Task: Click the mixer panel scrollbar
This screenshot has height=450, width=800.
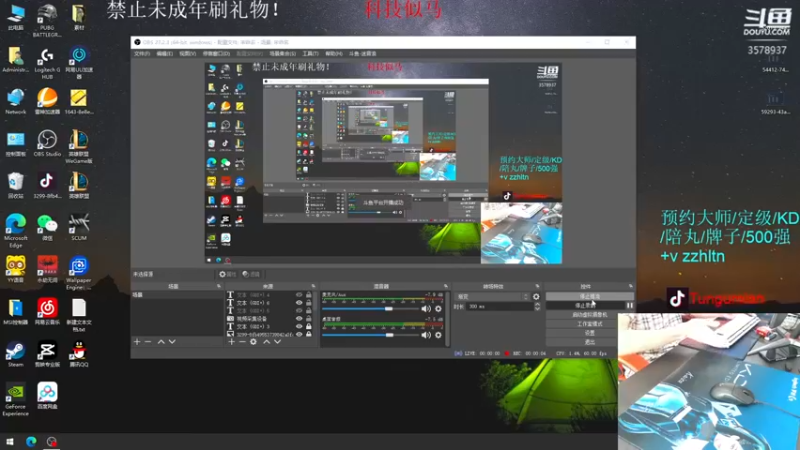Action: pyautogui.click(x=447, y=319)
